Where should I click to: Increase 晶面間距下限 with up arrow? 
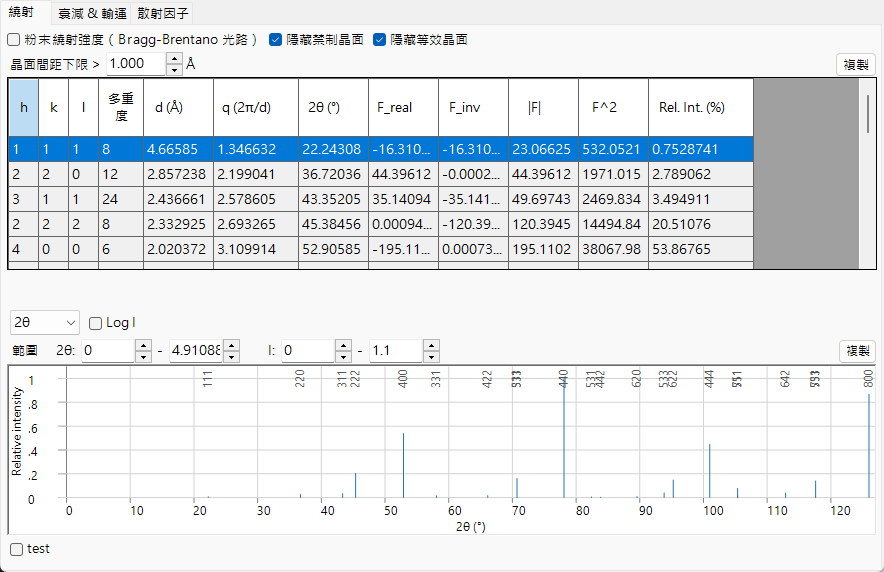pyautogui.click(x=175, y=58)
